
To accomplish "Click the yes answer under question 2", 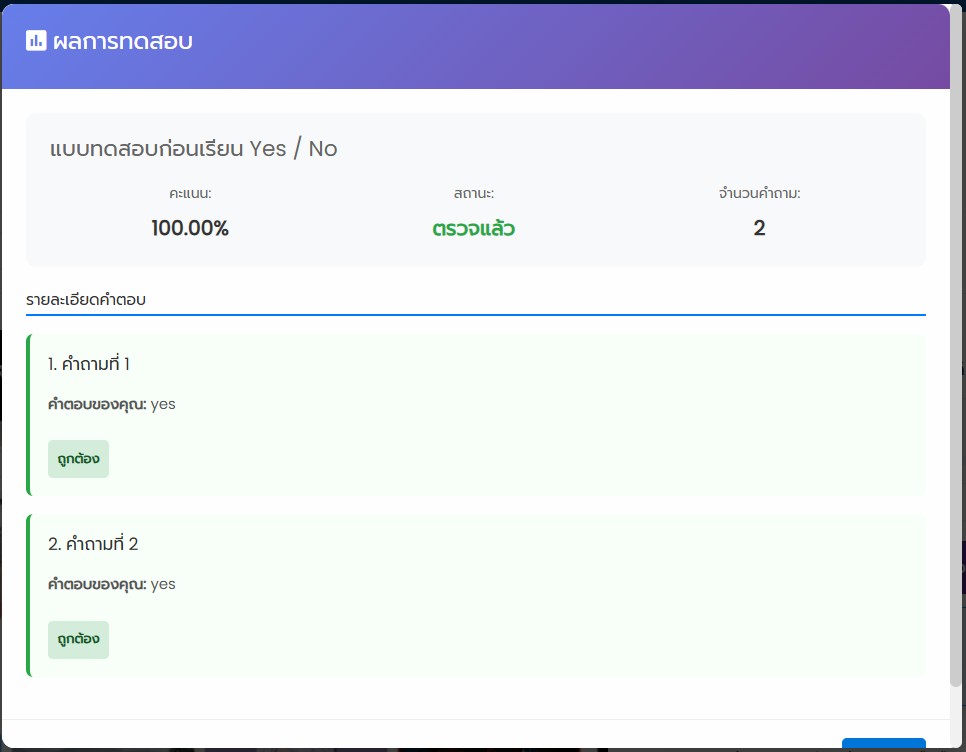I will click(163, 584).
